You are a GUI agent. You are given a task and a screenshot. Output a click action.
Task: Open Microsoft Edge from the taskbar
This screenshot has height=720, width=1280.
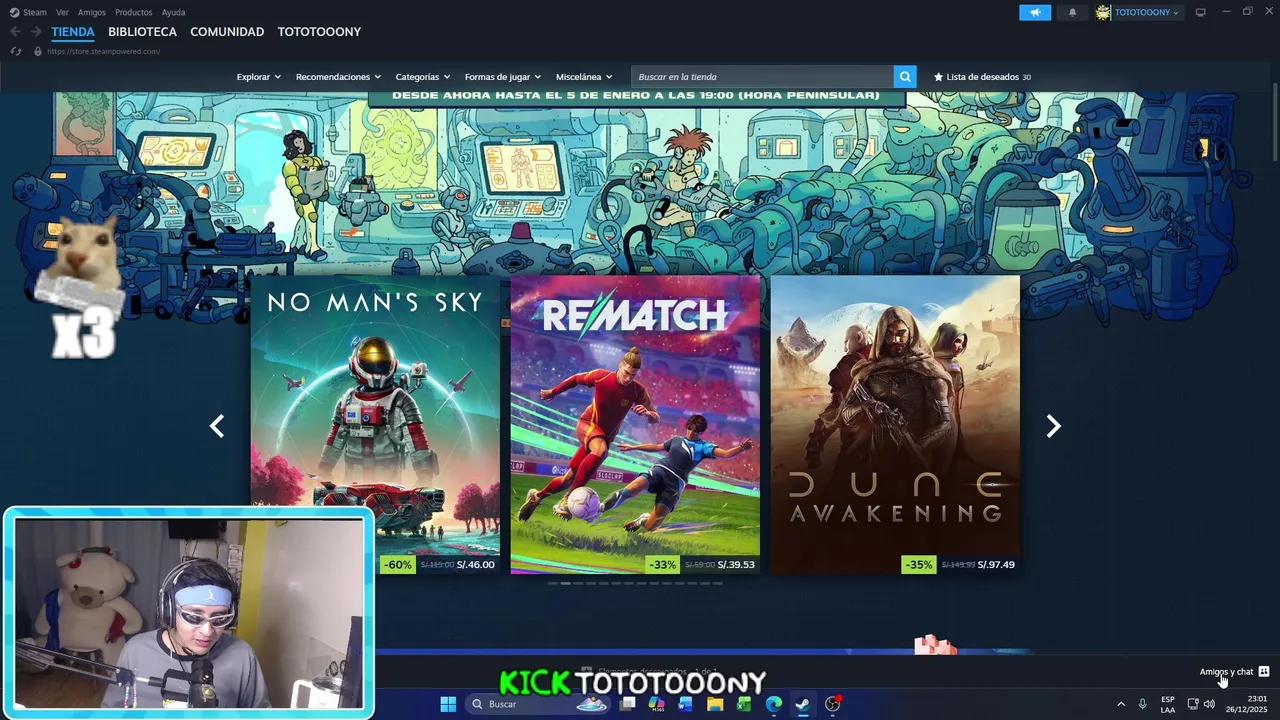click(774, 704)
